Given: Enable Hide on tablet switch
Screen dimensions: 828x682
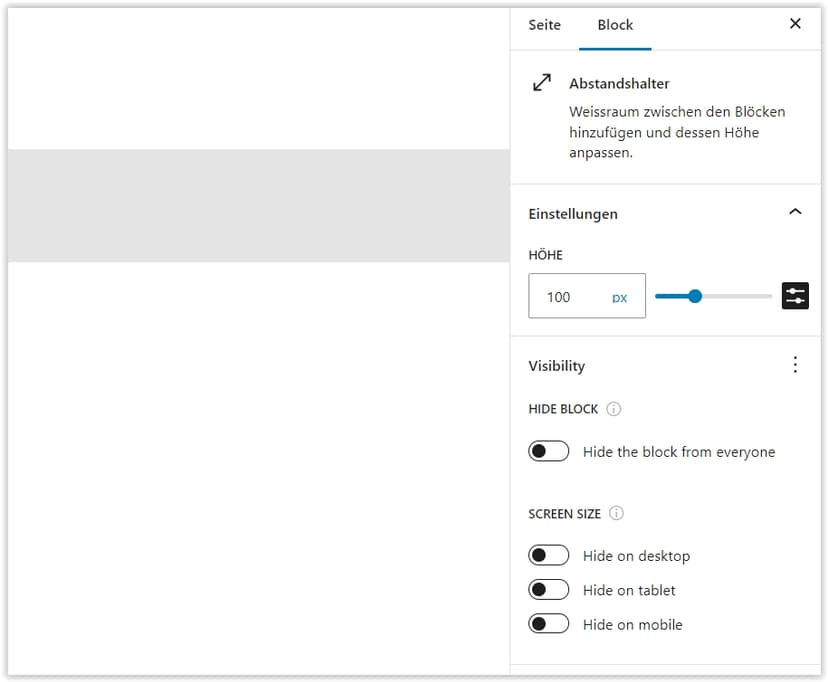Looking at the screenshot, I should tap(549, 590).
